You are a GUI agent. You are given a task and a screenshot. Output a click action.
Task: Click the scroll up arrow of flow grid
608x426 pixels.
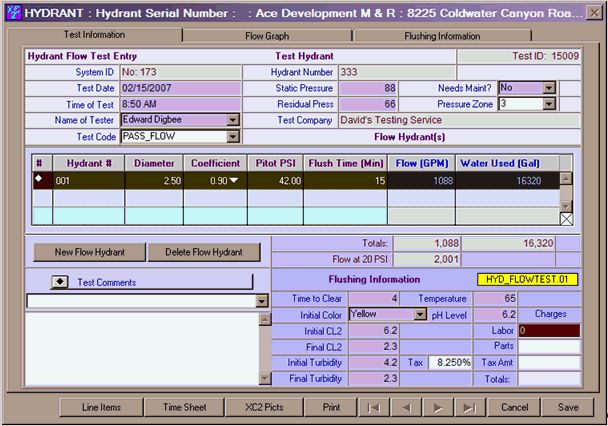pyautogui.click(x=566, y=179)
